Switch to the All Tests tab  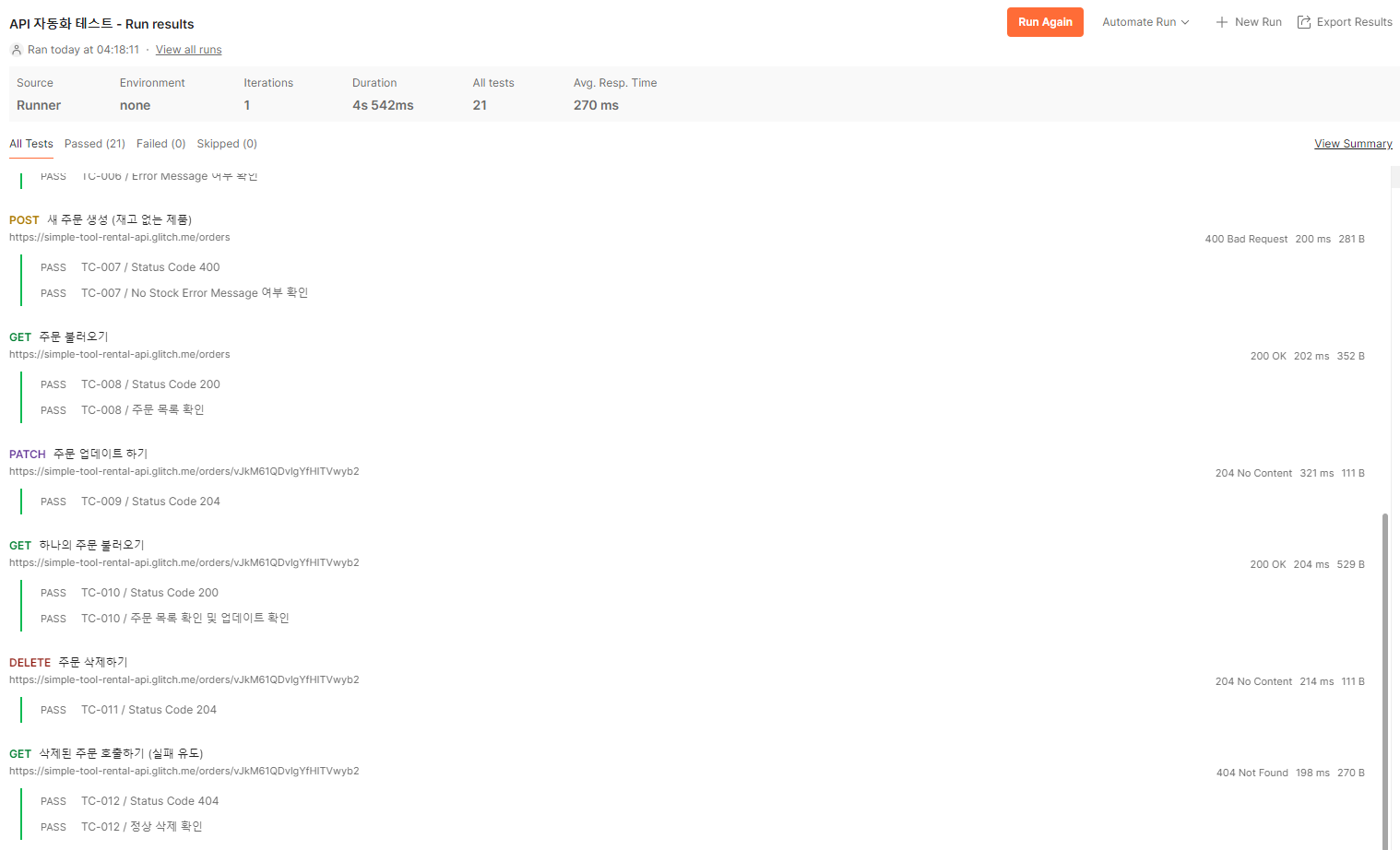31,144
